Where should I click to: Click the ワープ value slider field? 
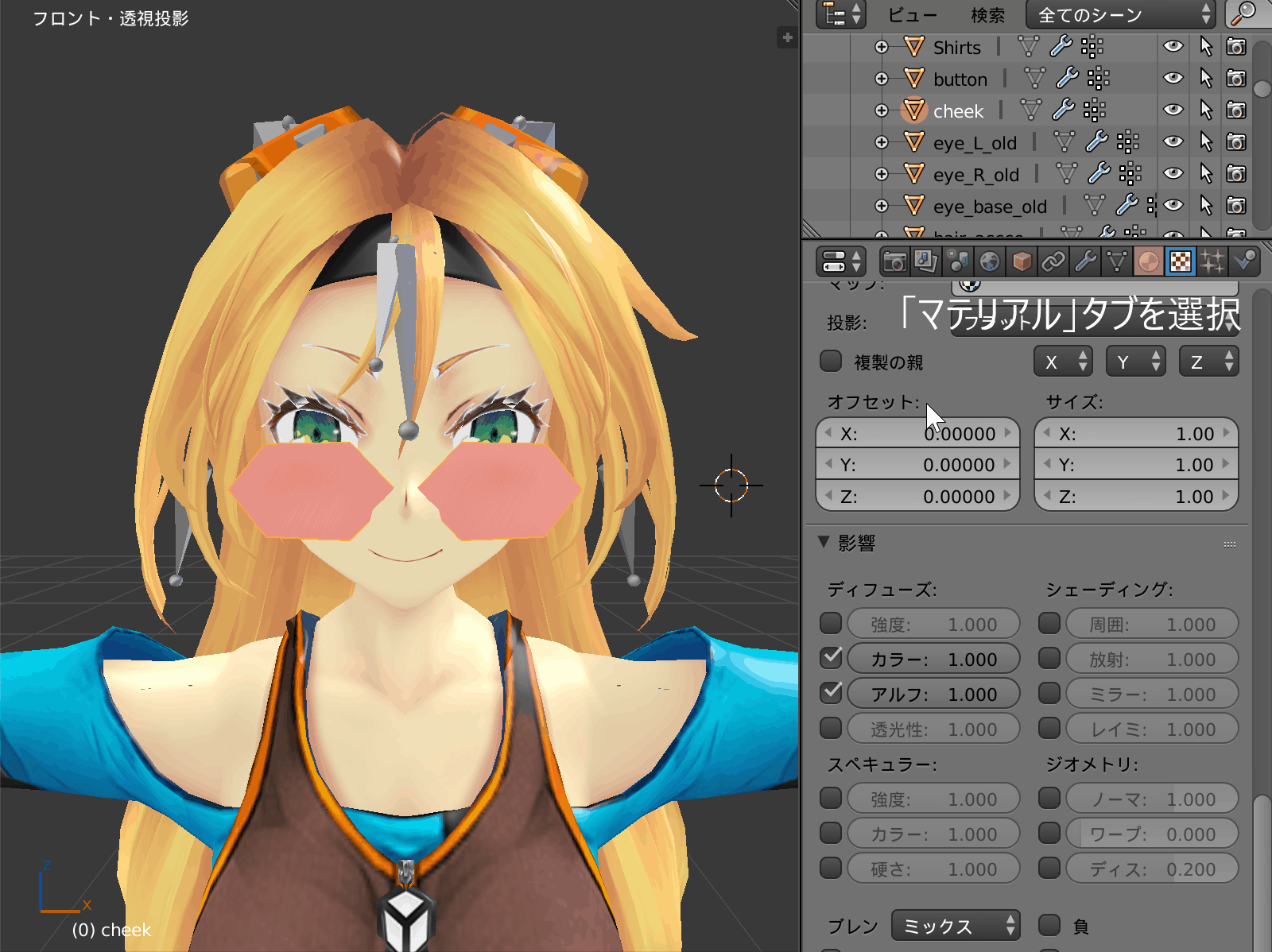point(1151,834)
